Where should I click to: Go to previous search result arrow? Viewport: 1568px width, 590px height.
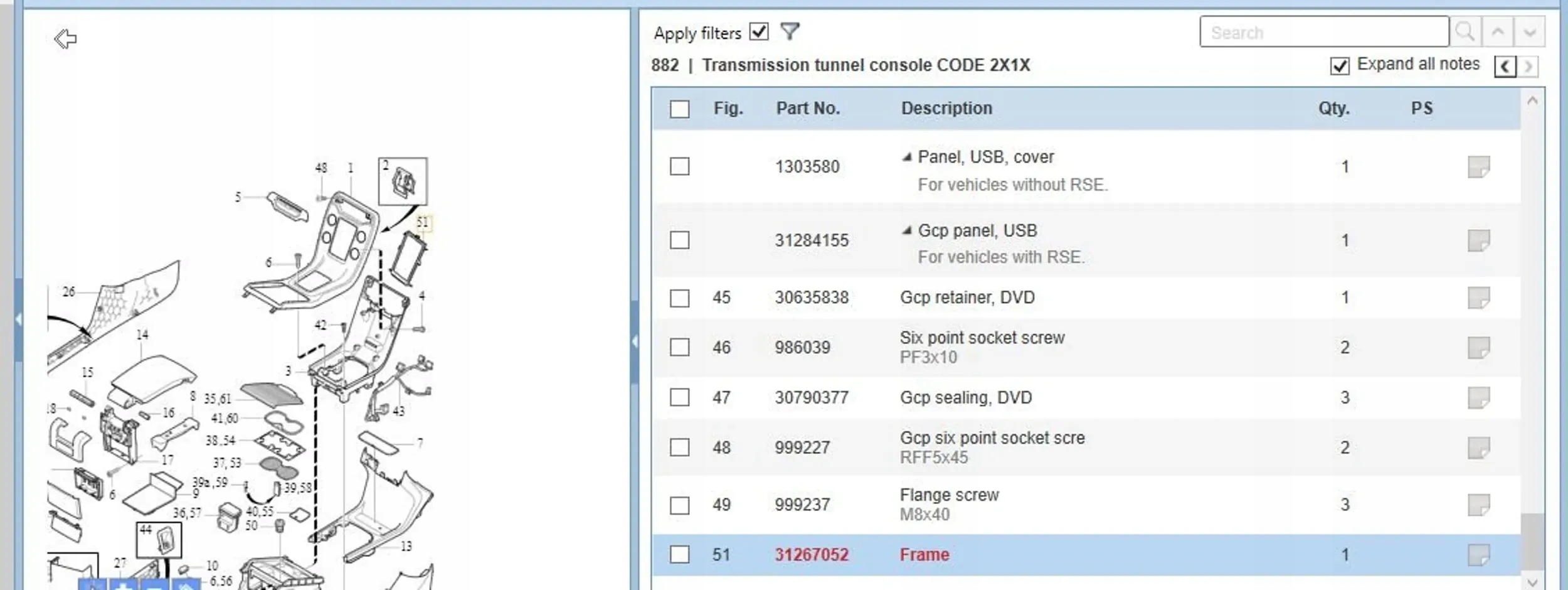(1498, 32)
